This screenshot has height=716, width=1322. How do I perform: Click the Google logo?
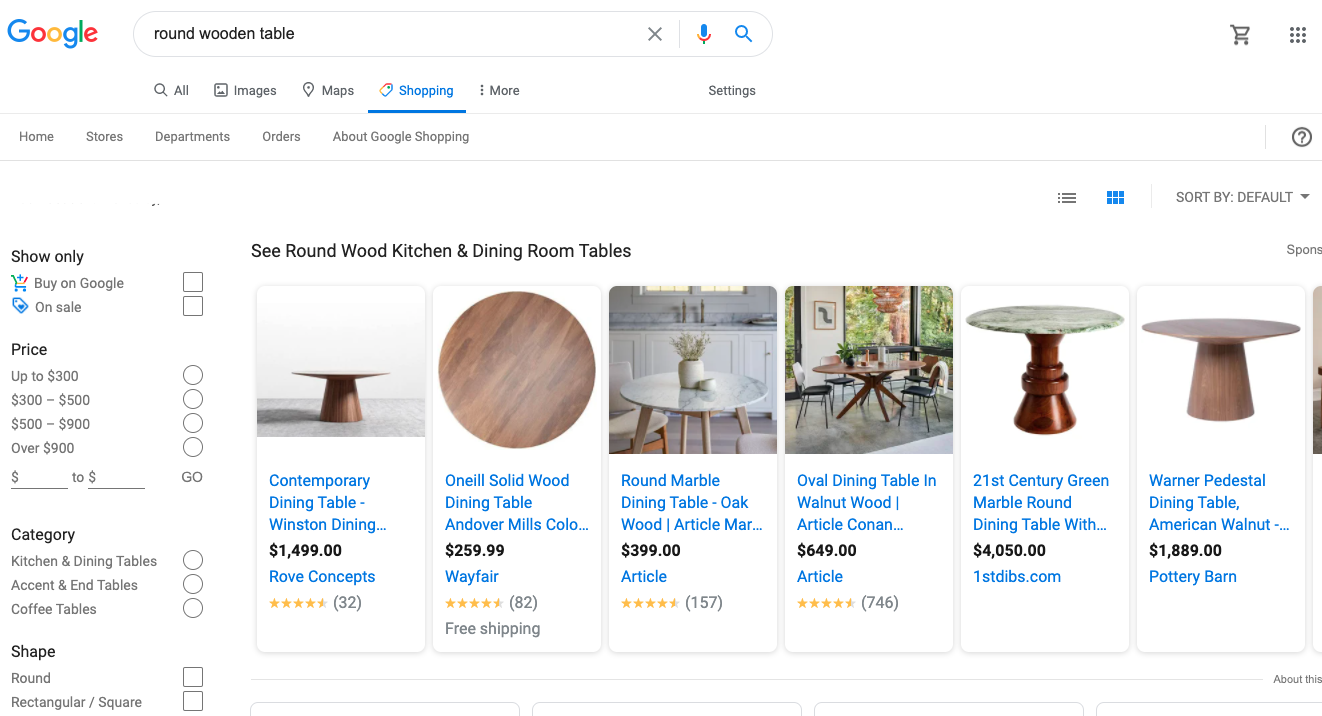(x=53, y=33)
